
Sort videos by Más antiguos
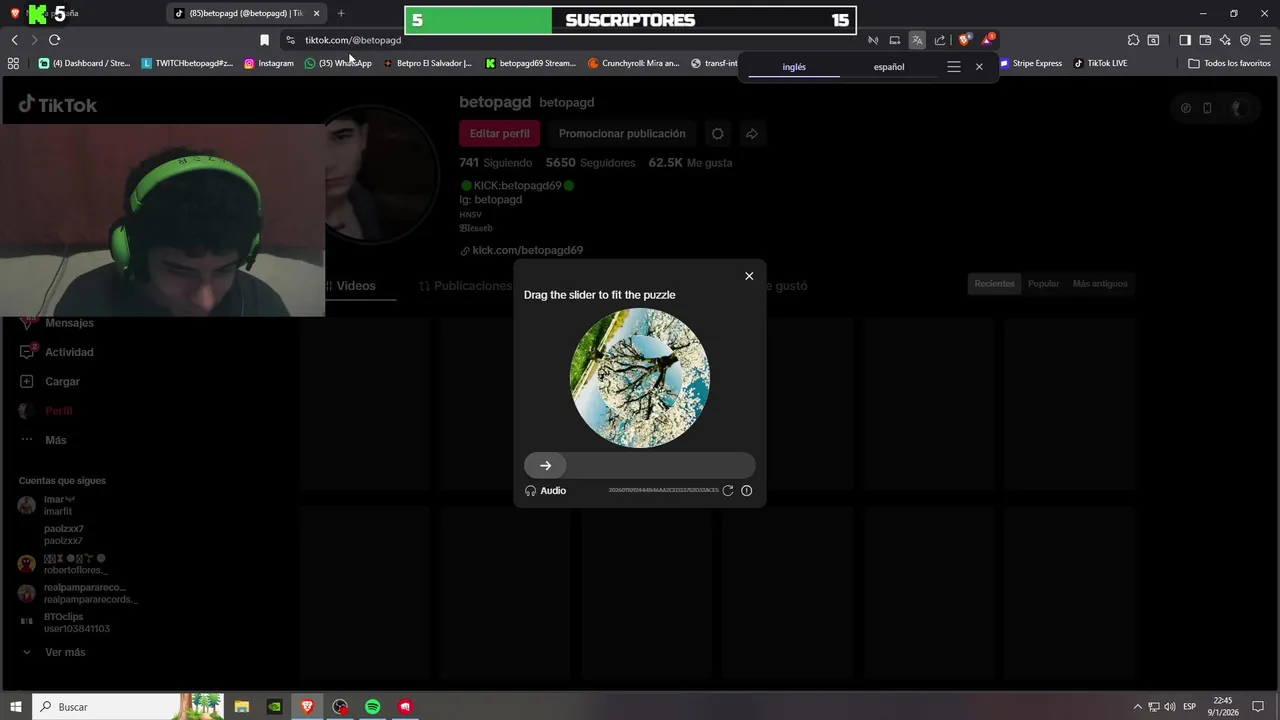coord(1100,284)
